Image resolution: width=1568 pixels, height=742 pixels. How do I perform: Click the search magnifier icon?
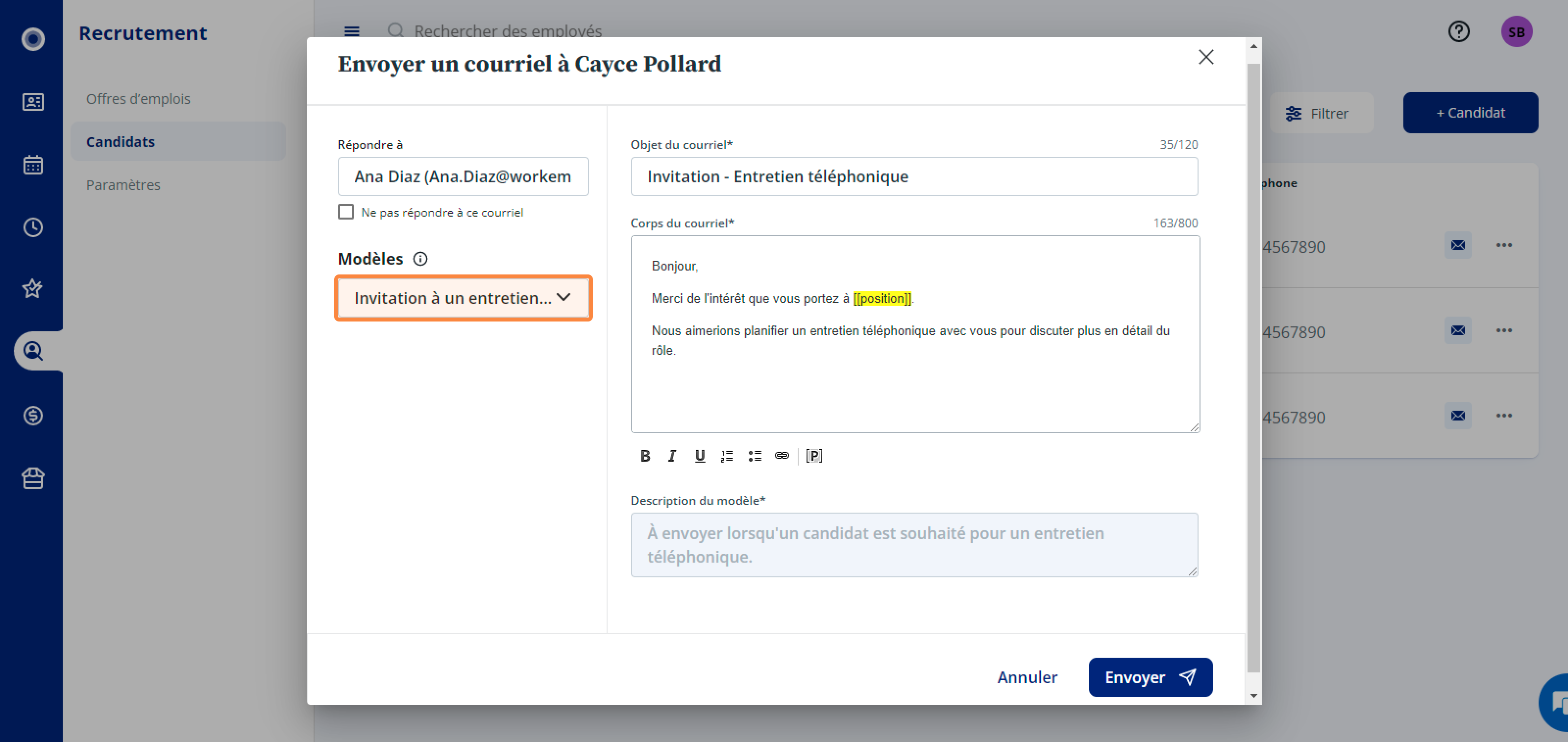(395, 30)
